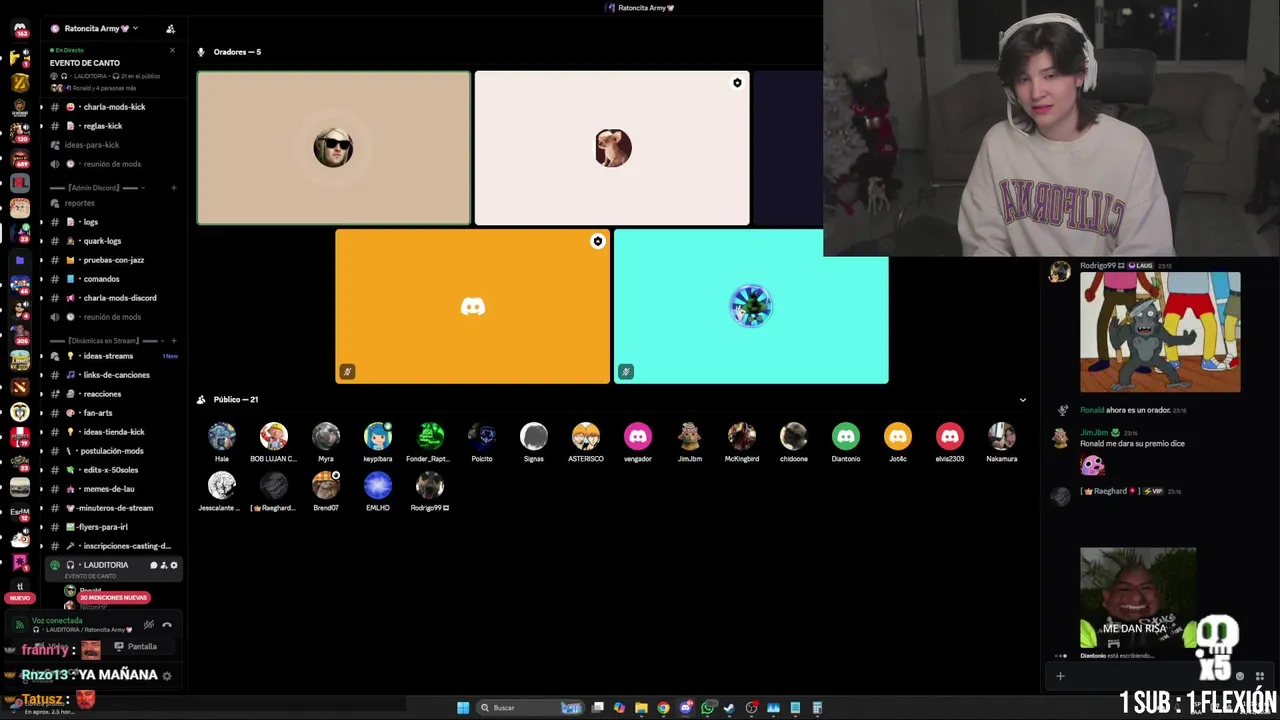Open JimJbm's username in chat
Image resolution: width=1280 pixels, height=720 pixels.
pos(1093,433)
